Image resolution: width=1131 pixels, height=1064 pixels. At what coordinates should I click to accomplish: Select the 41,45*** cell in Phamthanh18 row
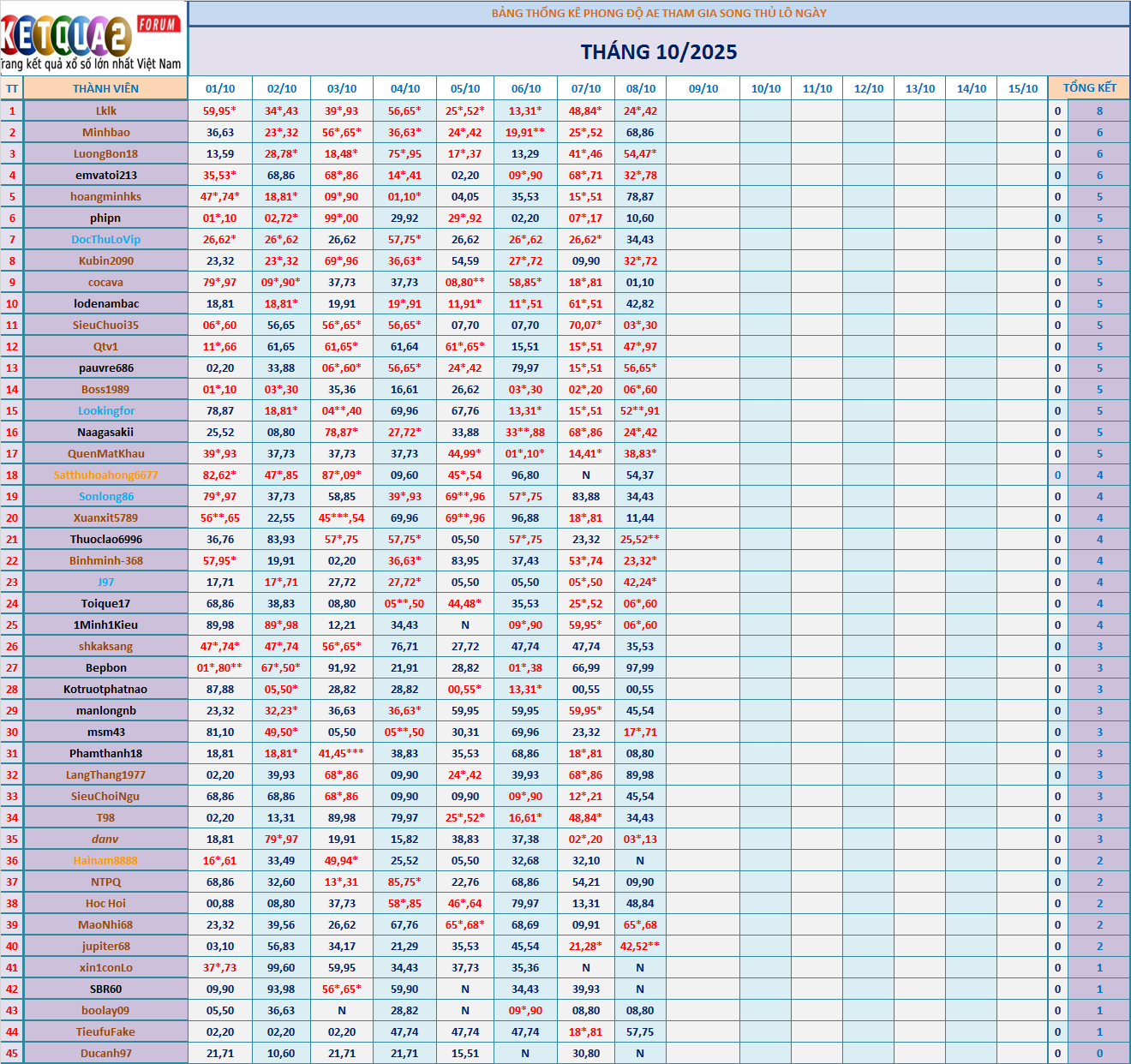tap(341, 754)
